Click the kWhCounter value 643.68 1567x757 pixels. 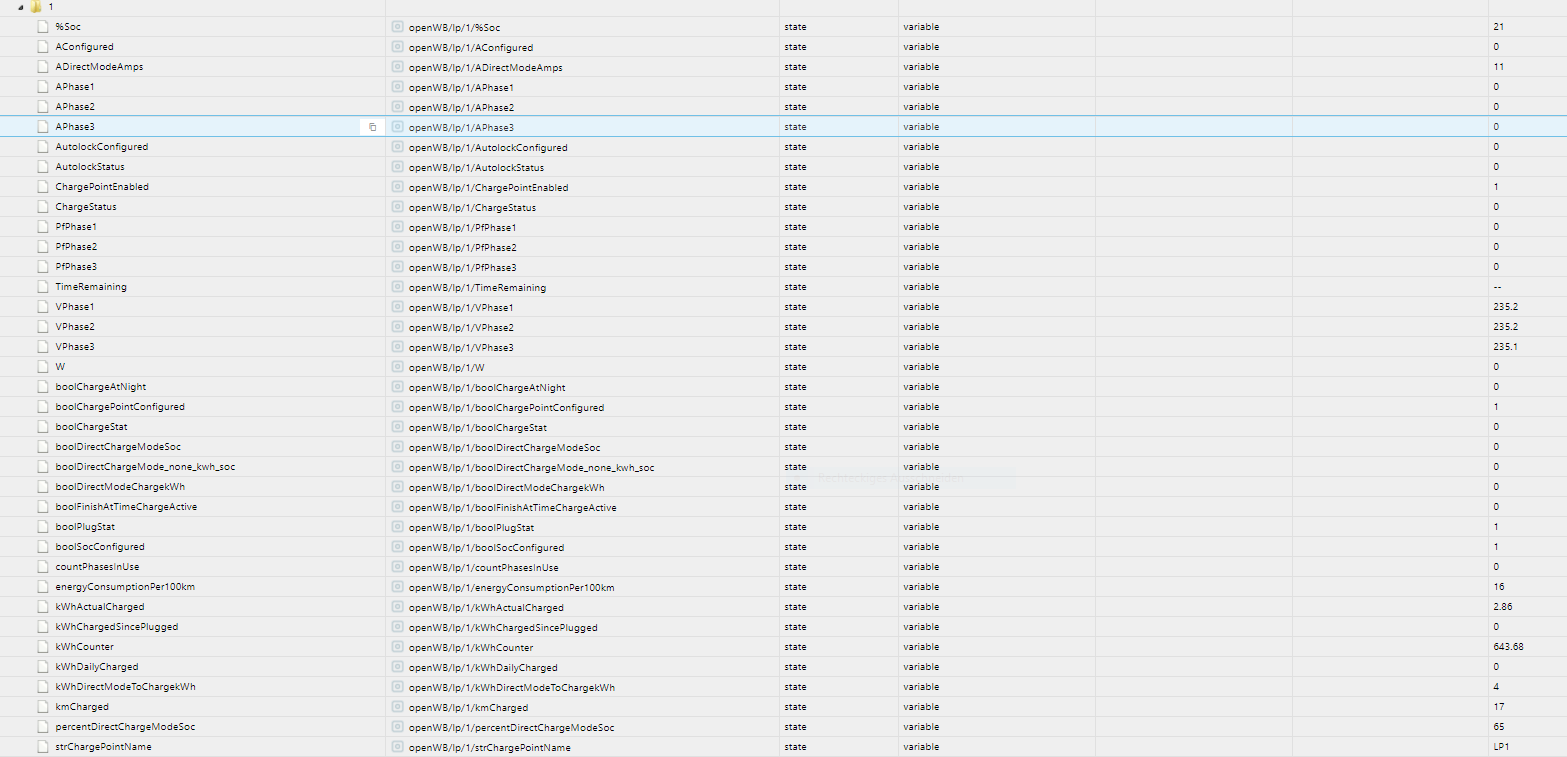(x=1508, y=647)
